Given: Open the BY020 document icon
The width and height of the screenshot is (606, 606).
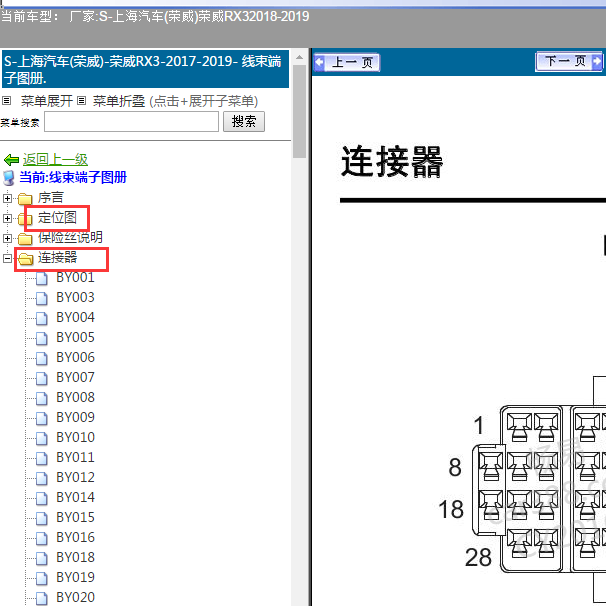Looking at the screenshot, I should pyautogui.click(x=42, y=598).
